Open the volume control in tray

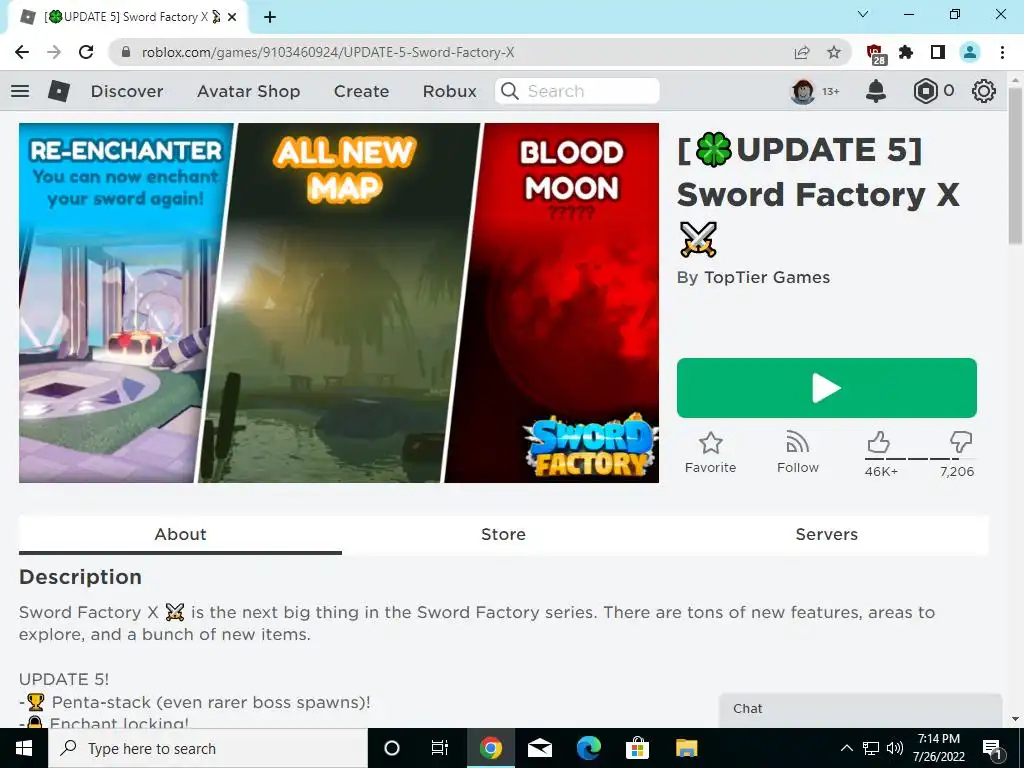(x=895, y=748)
